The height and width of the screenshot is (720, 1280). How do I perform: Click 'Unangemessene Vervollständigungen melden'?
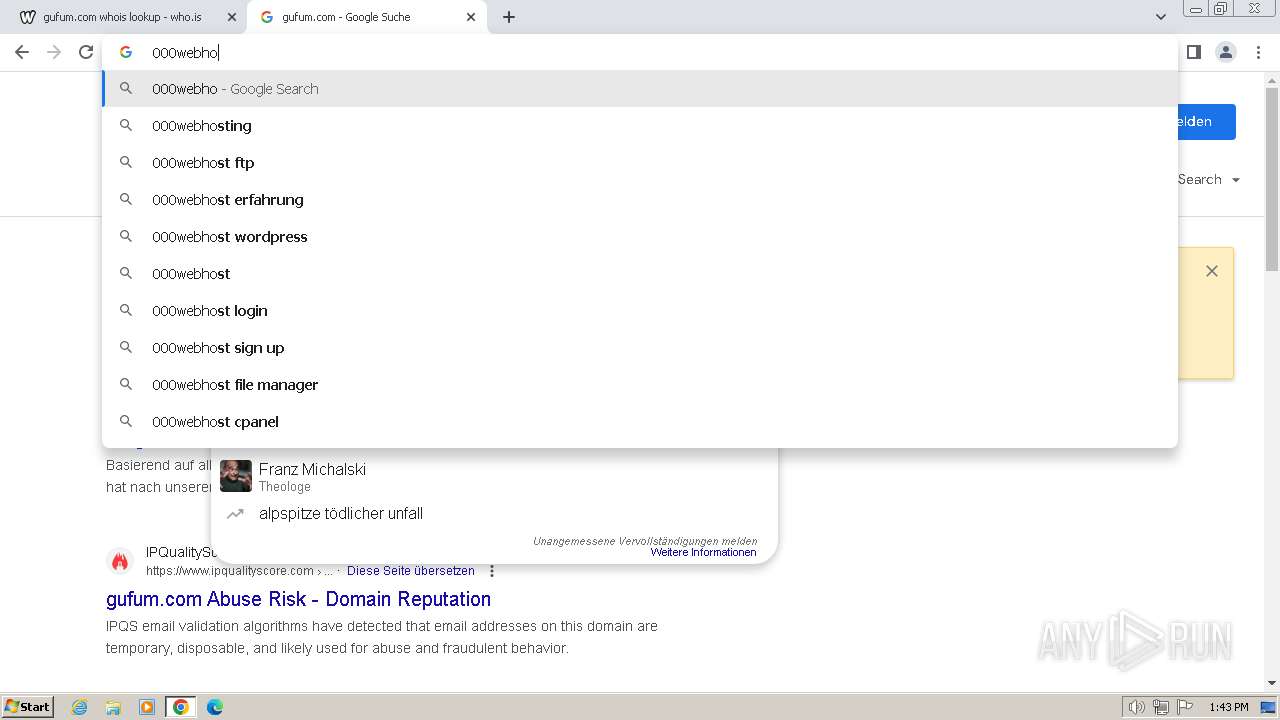coord(644,541)
